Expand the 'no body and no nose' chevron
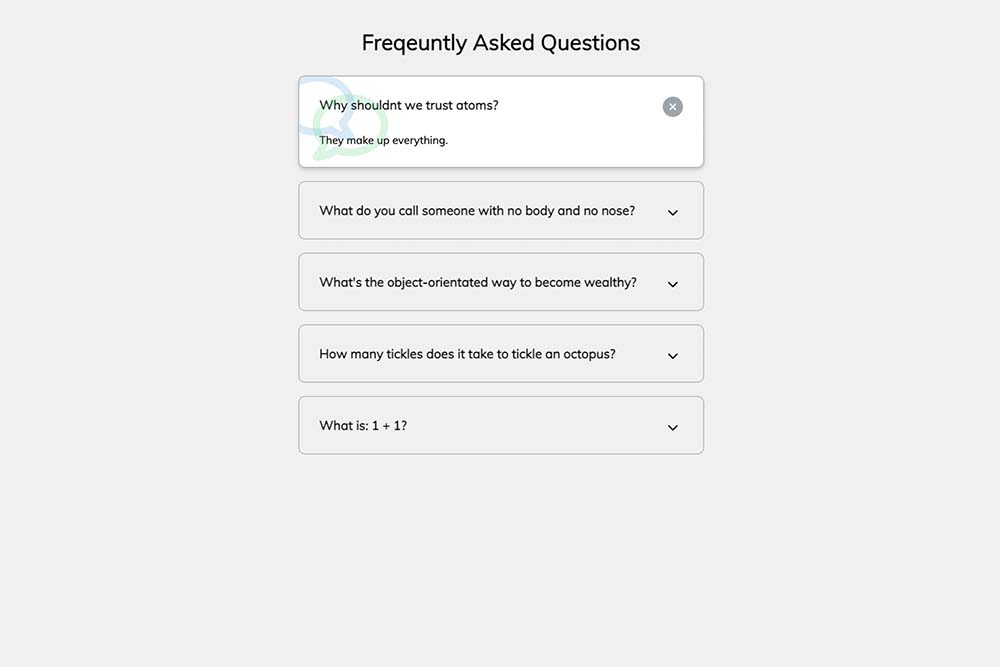The image size is (1000, 667). (x=673, y=212)
